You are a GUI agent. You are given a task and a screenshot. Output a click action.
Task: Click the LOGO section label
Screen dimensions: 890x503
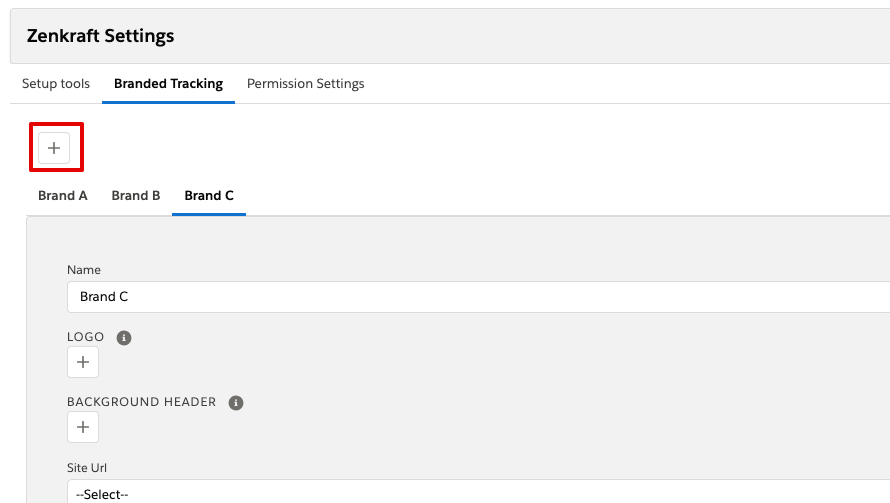86,337
